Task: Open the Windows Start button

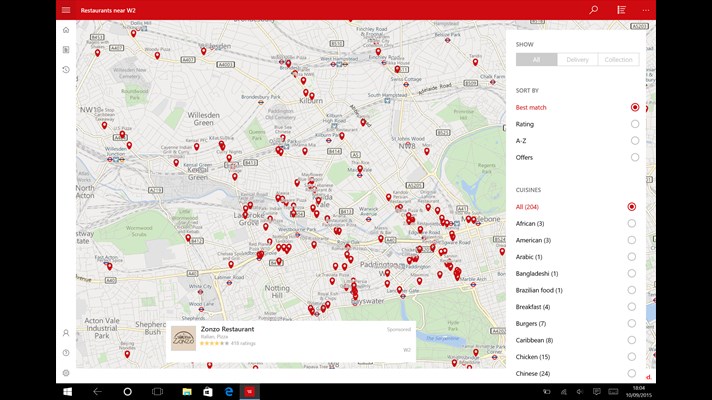Action: pyautogui.click(x=68, y=391)
